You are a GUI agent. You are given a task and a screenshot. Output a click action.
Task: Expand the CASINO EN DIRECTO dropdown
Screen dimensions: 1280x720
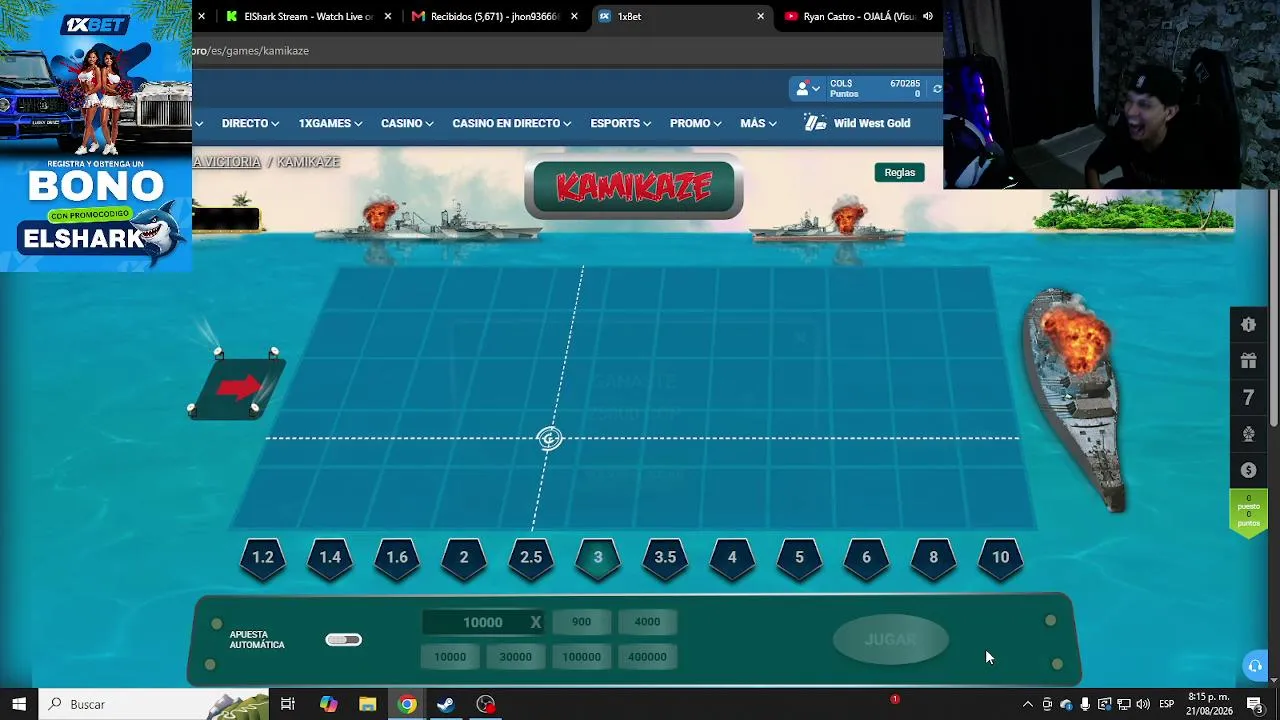pos(512,123)
